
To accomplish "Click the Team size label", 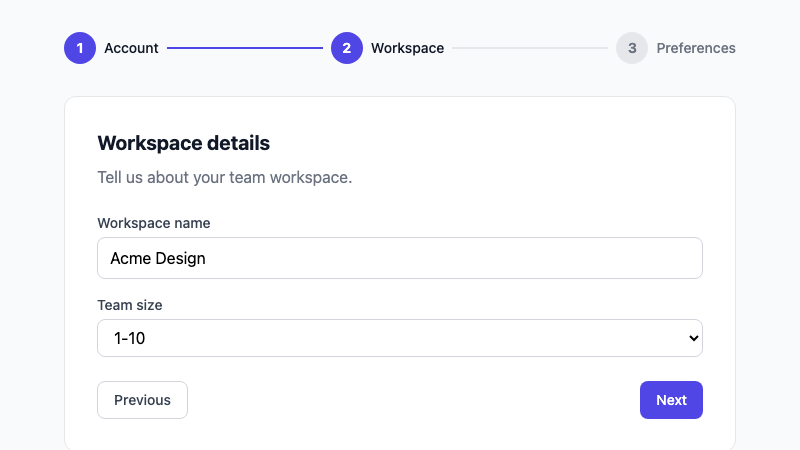I will (130, 305).
